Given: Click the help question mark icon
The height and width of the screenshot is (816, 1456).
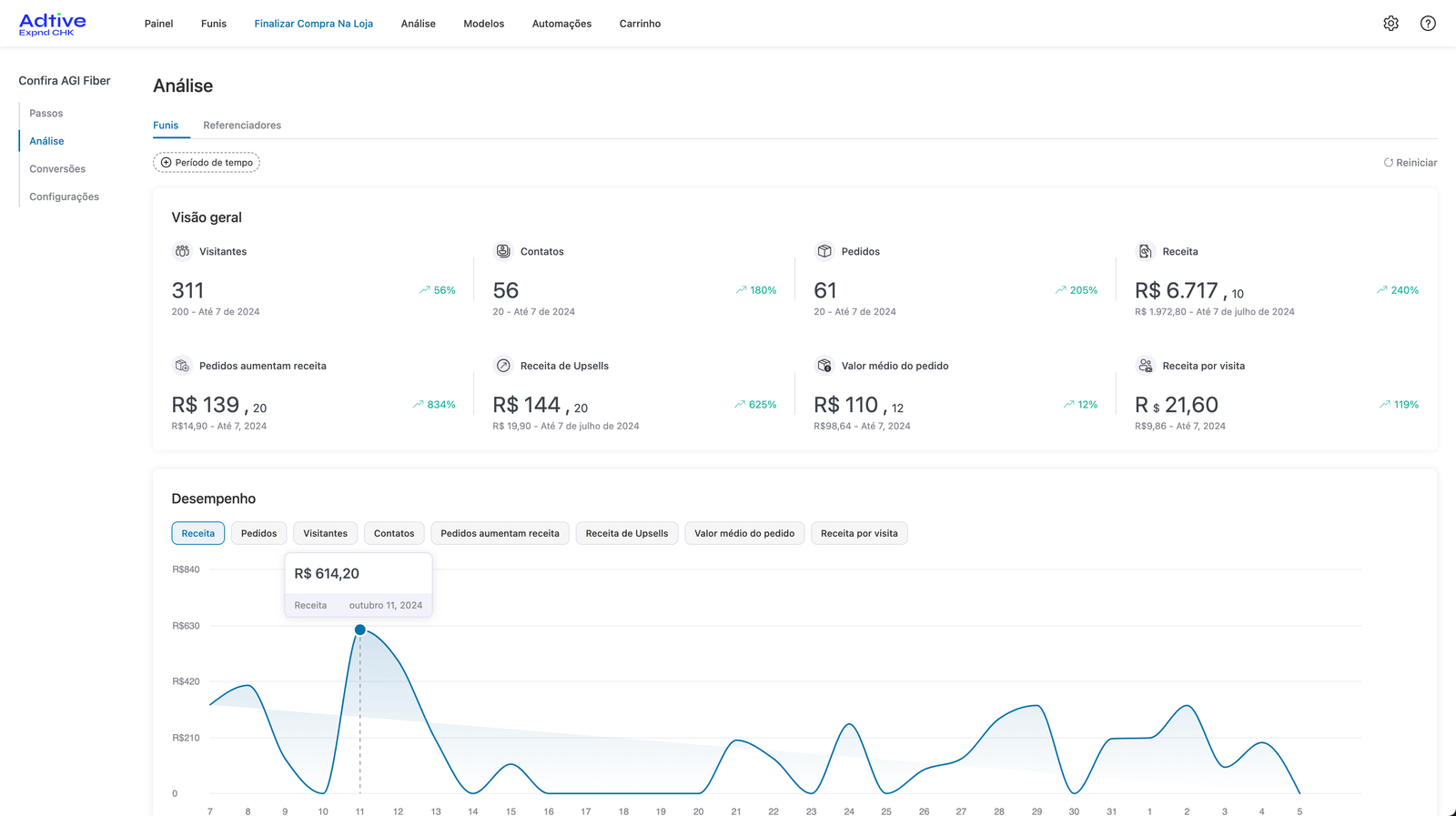Looking at the screenshot, I should [x=1428, y=24].
